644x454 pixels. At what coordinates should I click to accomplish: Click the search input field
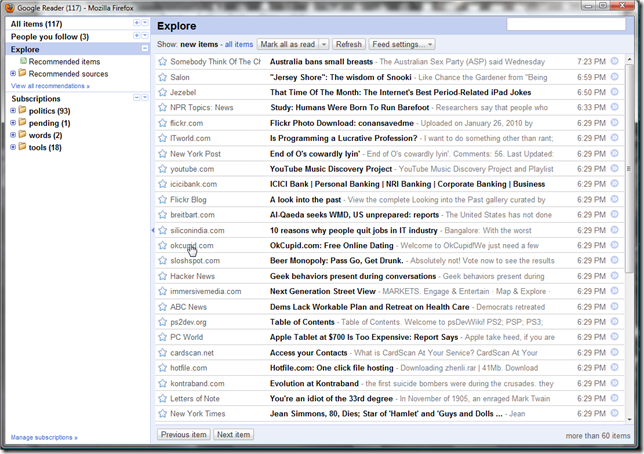click(566, 24)
